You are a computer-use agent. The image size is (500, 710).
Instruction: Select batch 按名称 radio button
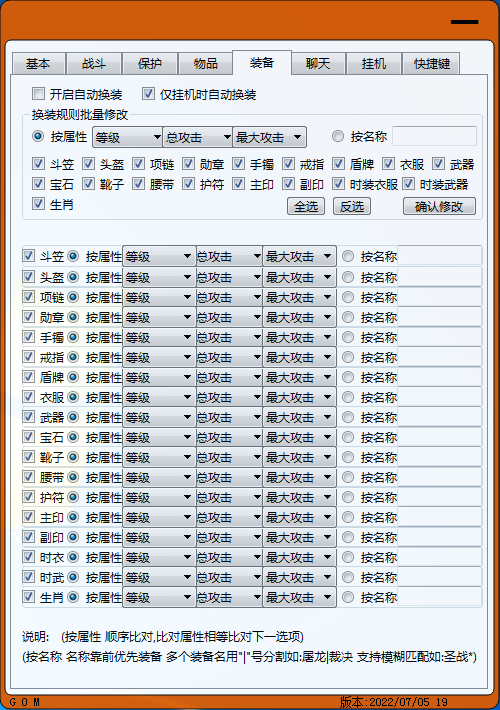pos(338,136)
